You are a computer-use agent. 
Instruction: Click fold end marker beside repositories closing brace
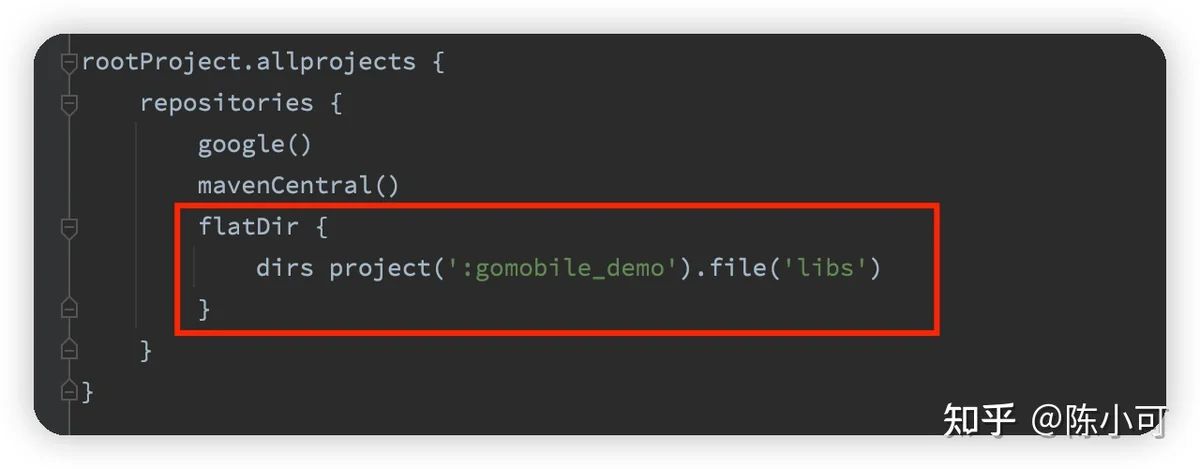pos(68,350)
